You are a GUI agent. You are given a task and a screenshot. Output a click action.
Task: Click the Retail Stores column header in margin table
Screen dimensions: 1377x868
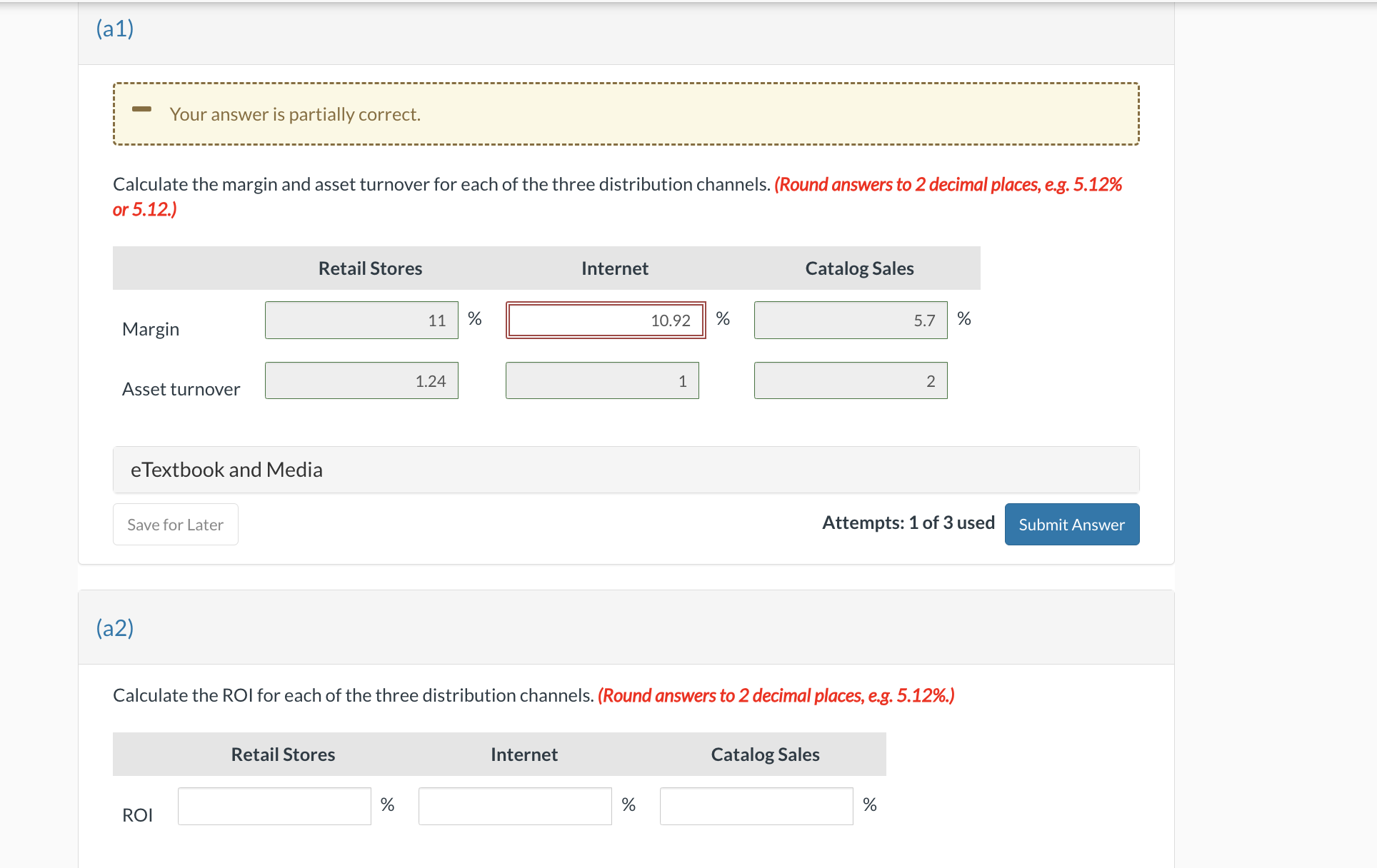(370, 268)
